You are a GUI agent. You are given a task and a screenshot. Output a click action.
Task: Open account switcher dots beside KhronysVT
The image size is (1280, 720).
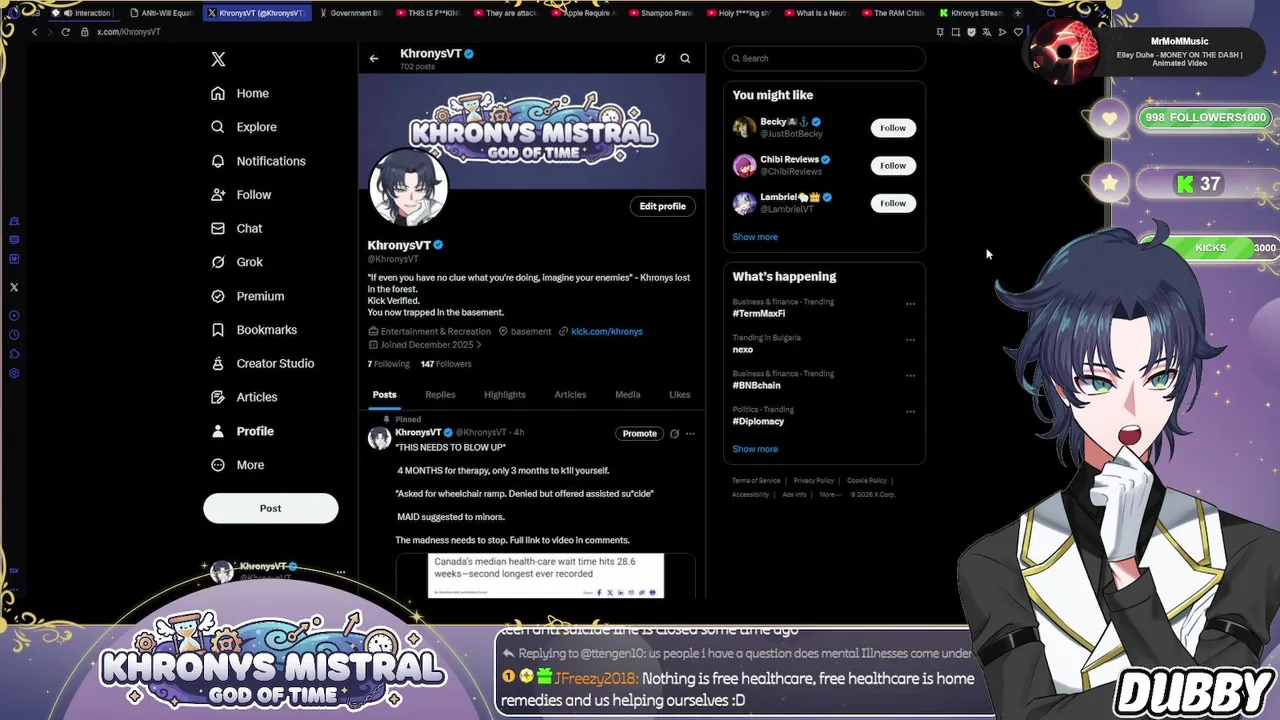tap(341, 573)
